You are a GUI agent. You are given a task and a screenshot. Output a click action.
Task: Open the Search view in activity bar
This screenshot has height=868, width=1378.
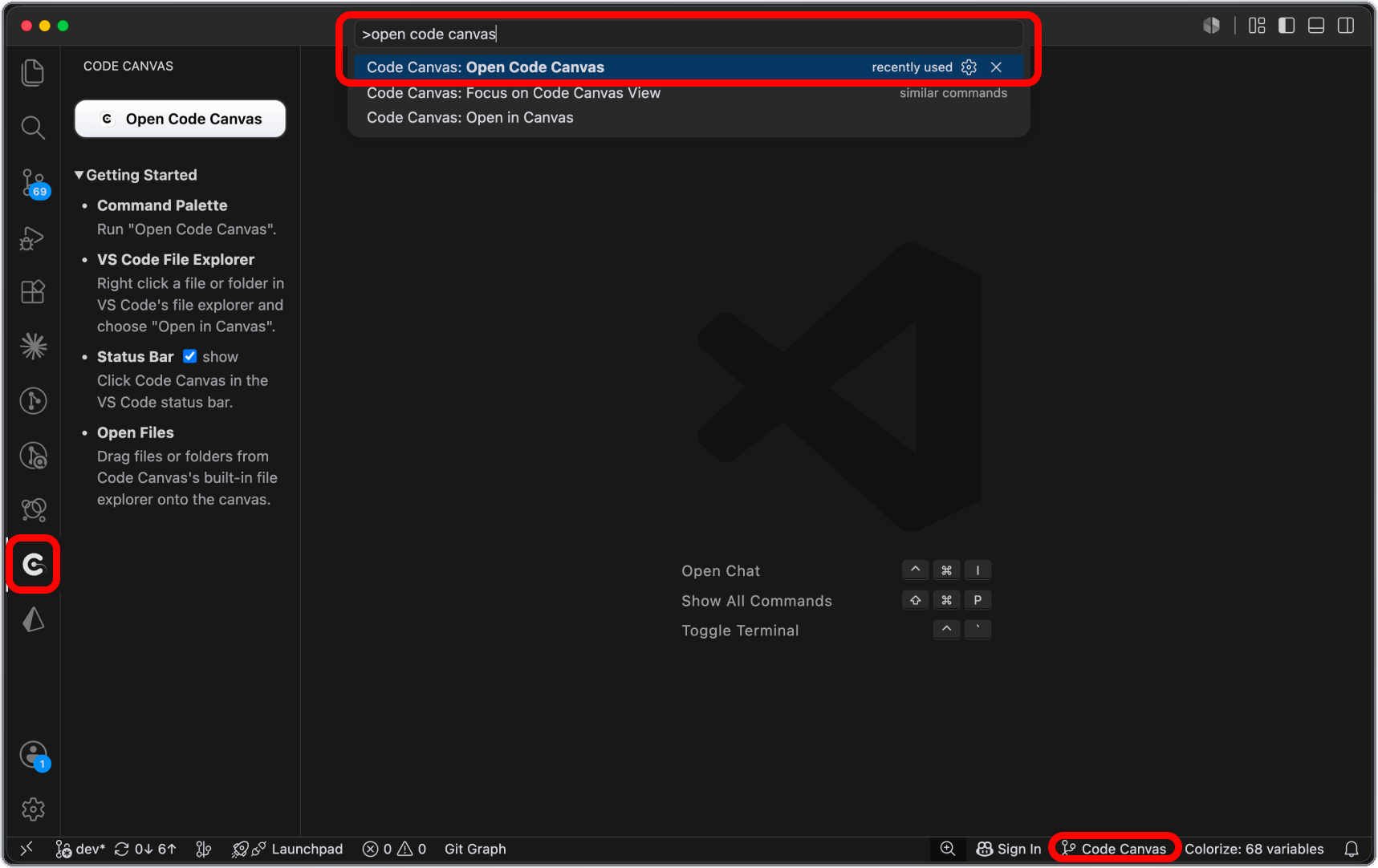click(x=33, y=128)
